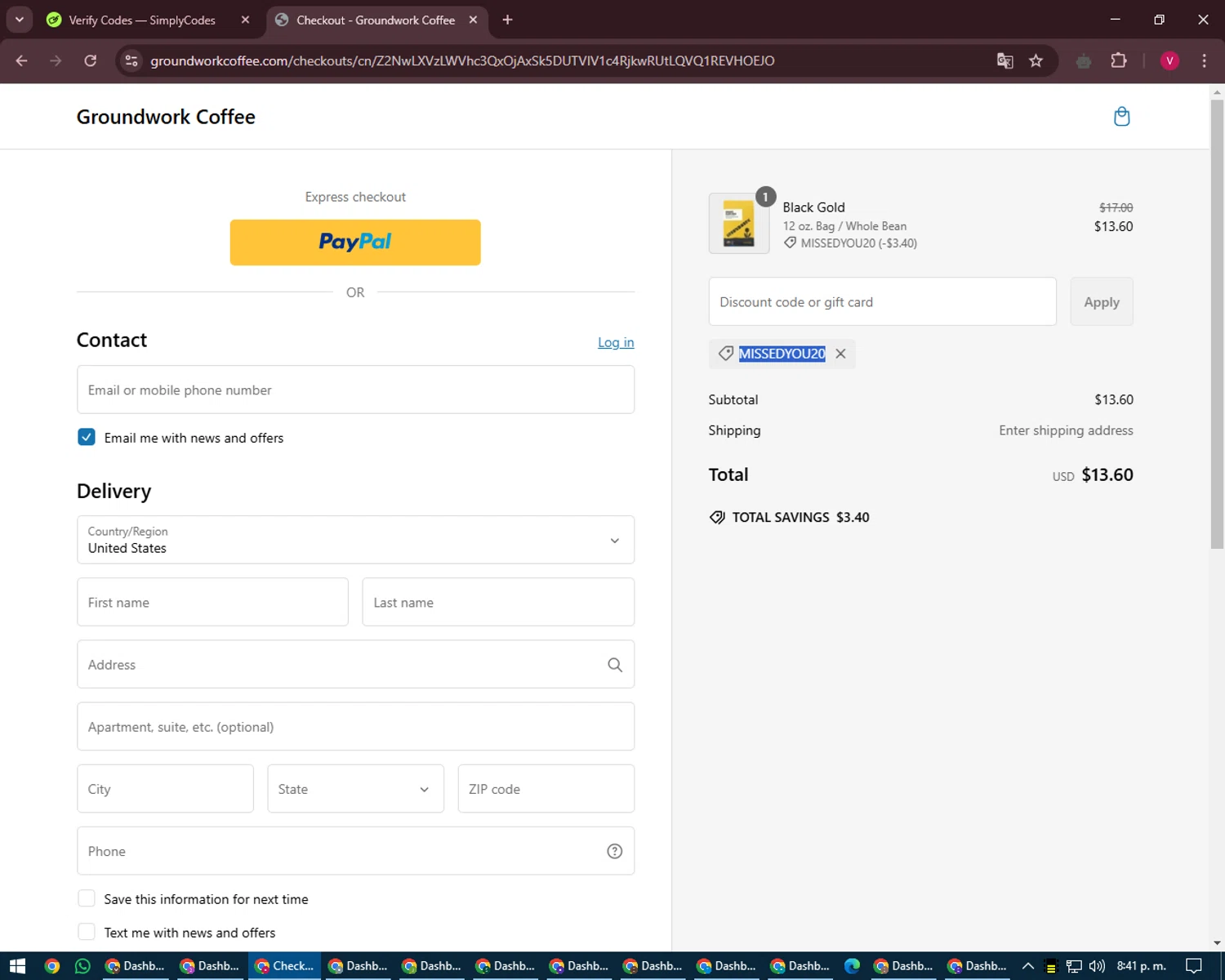
Task: Select the Checkout Groundwork Coffee tab
Action: coord(376,20)
